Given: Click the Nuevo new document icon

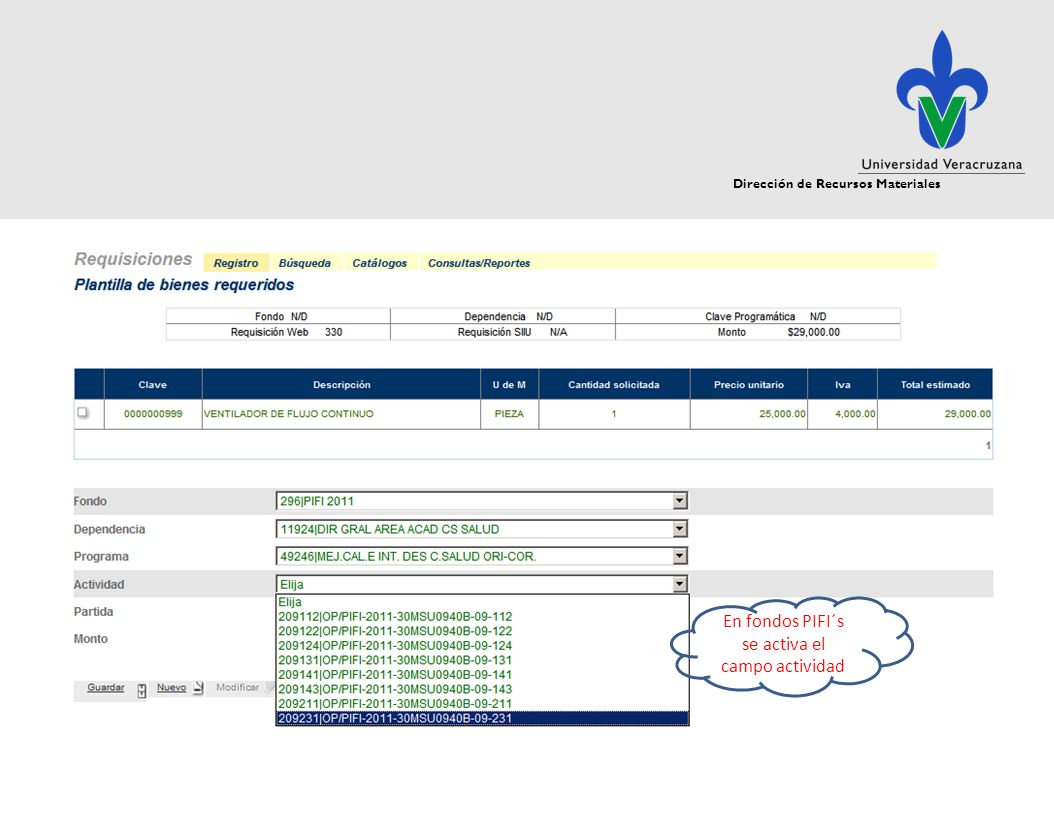Looking at the screenshot, I should click(198, 688).
